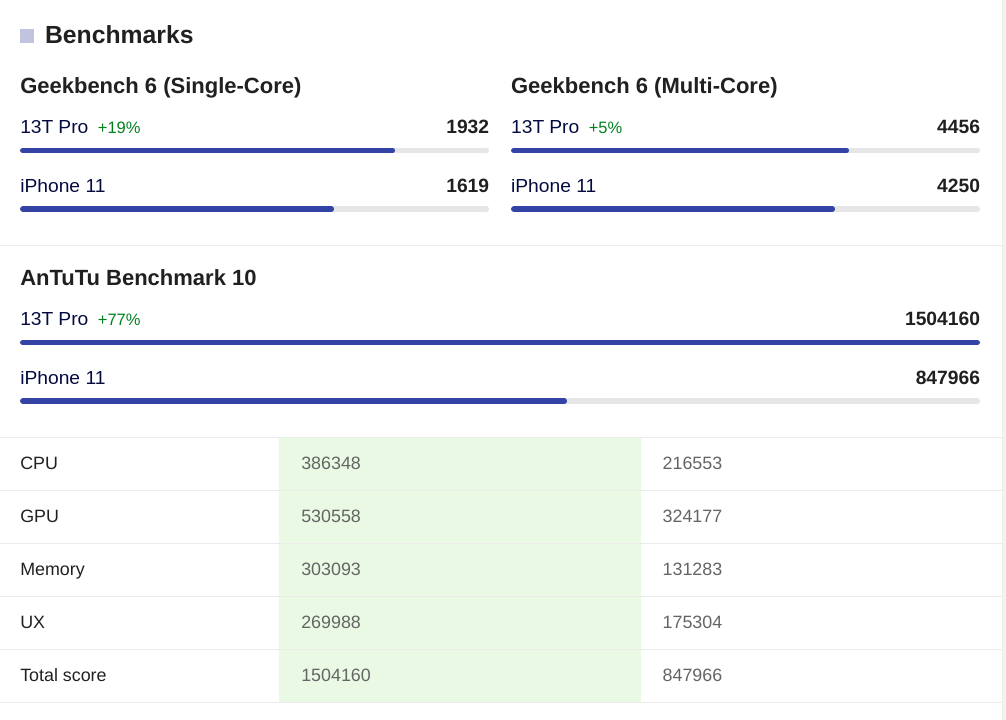Click the AnTuTu score 1504160 beside 13T Pro
Screen dimensions: 1006x720
click(942, 318)
